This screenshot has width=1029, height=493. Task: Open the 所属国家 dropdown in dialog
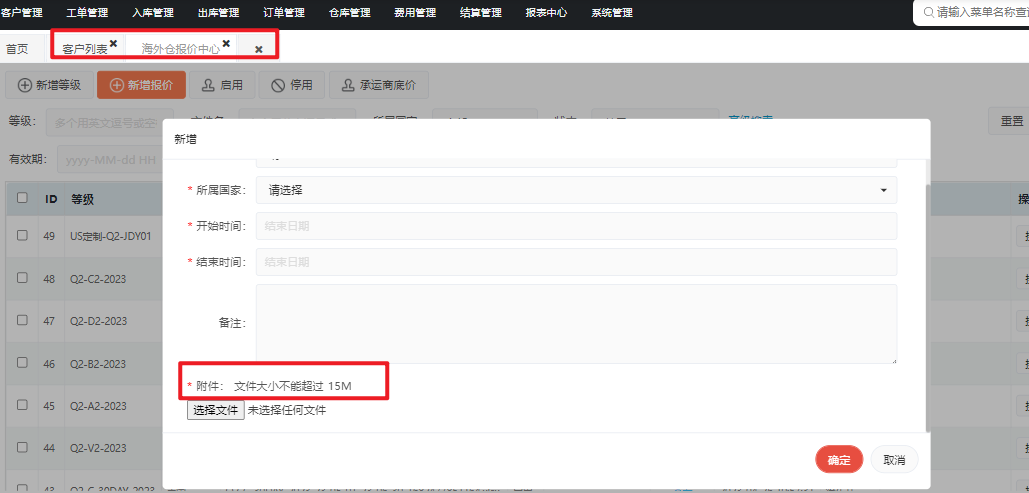pos(576,190)
